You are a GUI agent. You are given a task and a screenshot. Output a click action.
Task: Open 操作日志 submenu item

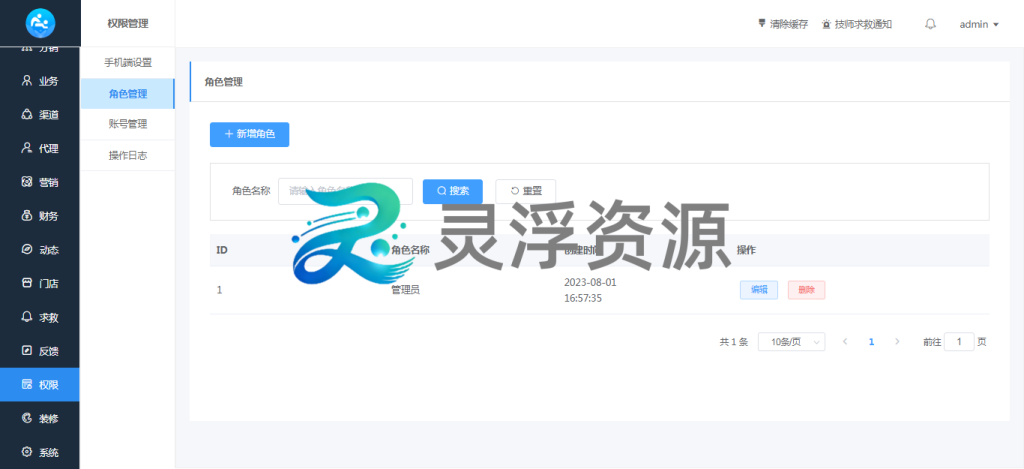pos(128,155)
